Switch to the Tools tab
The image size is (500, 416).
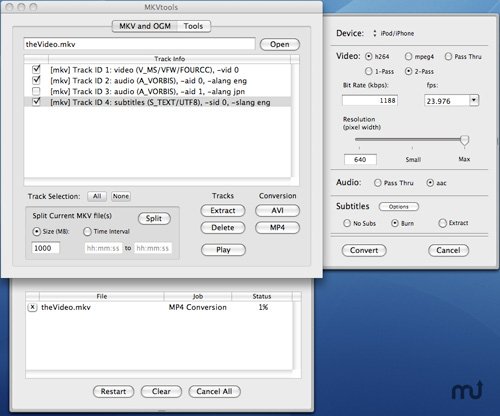(x=193, y=26)
